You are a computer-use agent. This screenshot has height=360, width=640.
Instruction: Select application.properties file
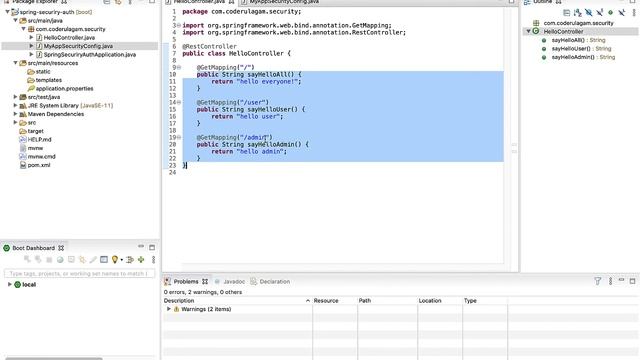64,89
